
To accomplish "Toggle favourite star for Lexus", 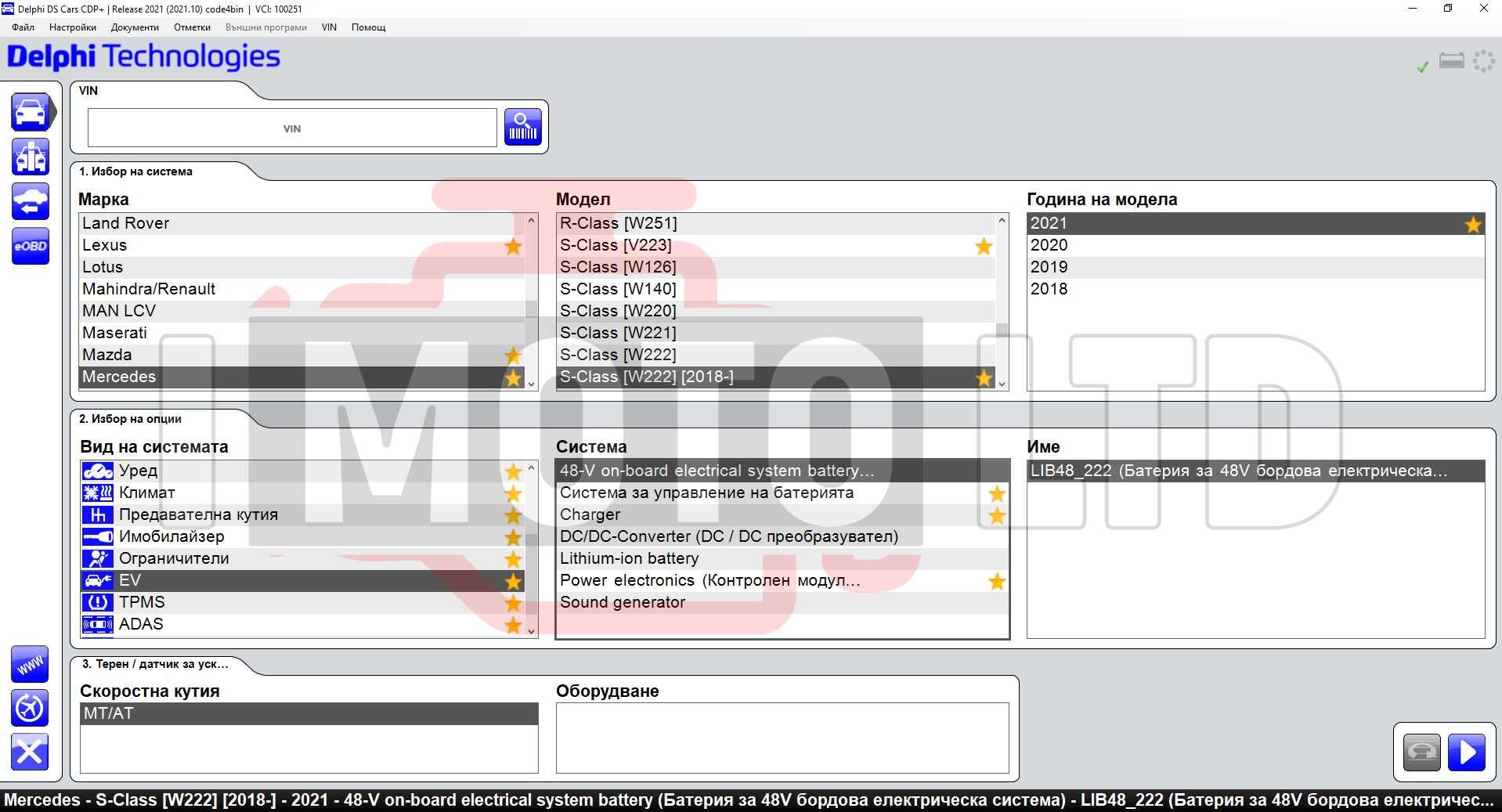I will [513, 247].
